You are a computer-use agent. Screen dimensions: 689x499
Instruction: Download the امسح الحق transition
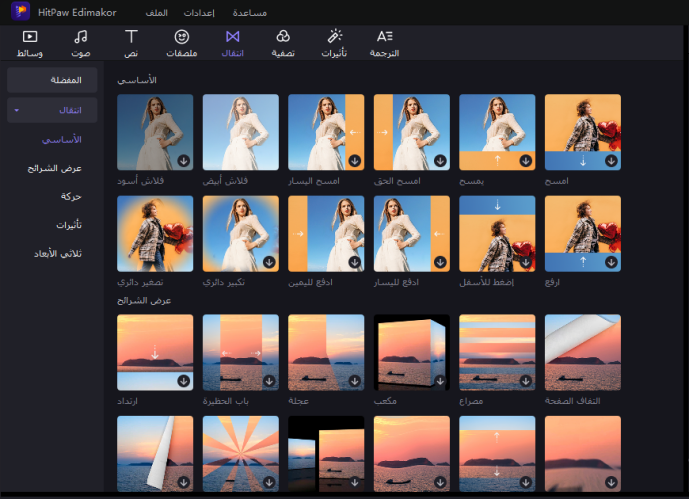[440, 161]
